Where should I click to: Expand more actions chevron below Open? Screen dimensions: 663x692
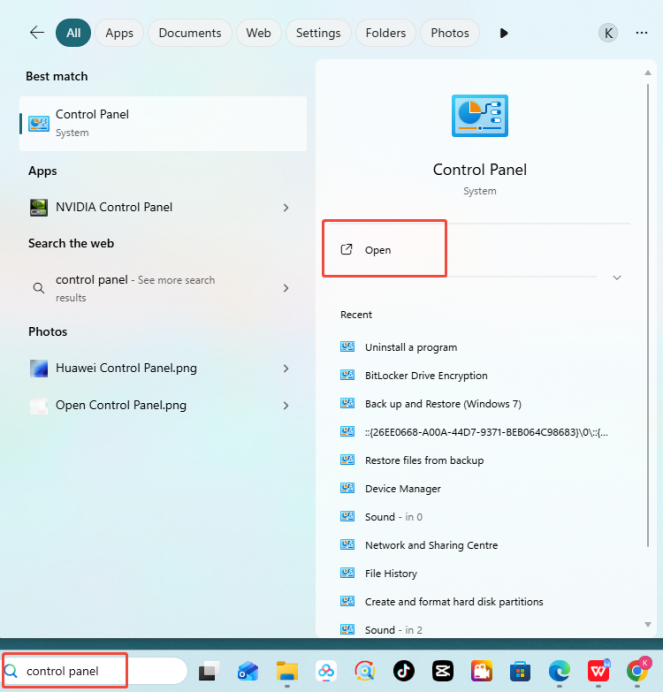(617, 278)
